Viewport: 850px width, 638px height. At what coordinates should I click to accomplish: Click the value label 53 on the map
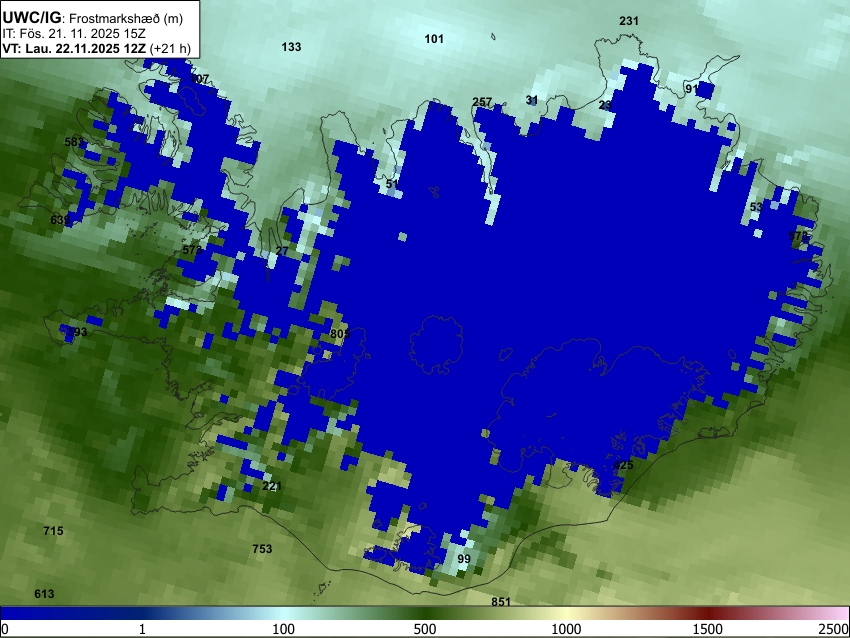(756, 207)
